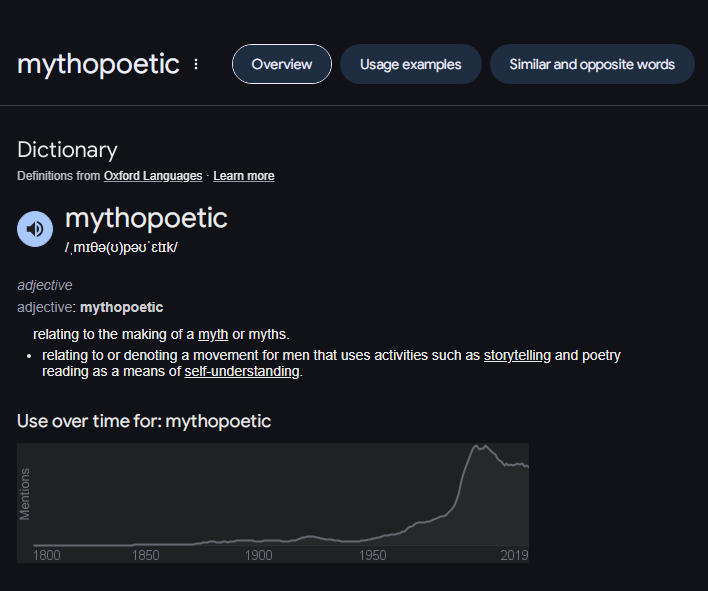Viewport: 708px width, 591px height.
Task: Open the Similar and opposite words tab
Action: click(x=592, y=64)
